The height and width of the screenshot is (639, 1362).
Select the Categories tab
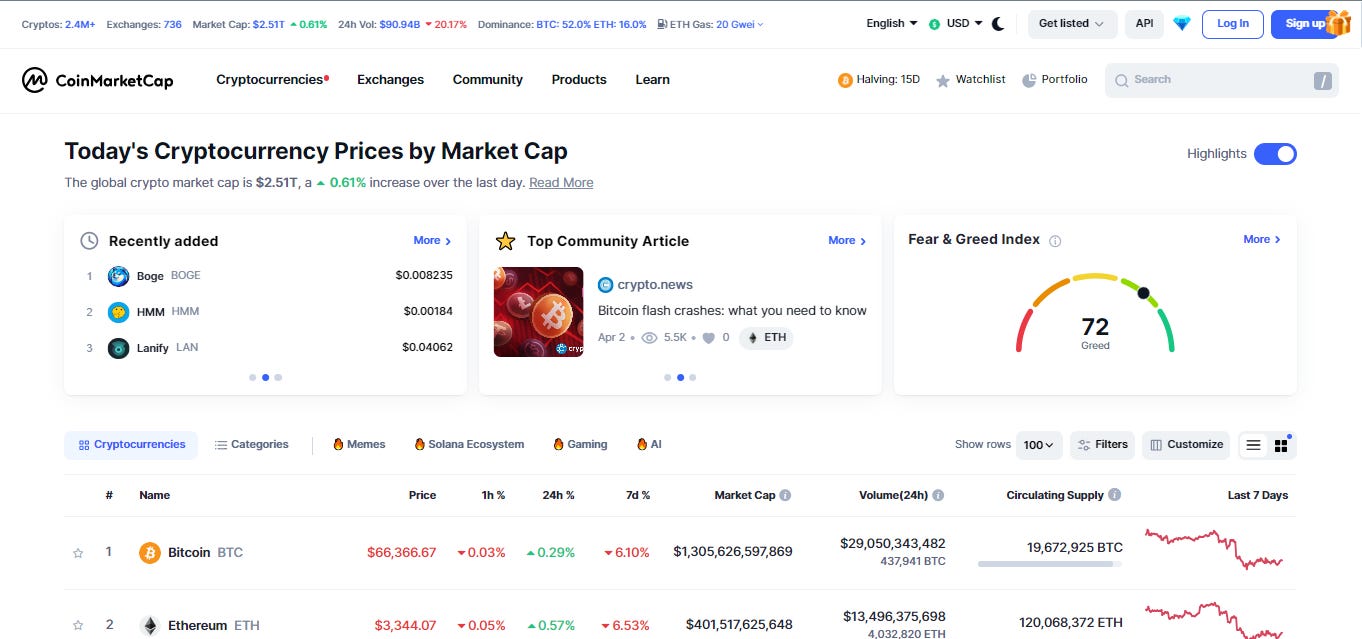[251, 445]
